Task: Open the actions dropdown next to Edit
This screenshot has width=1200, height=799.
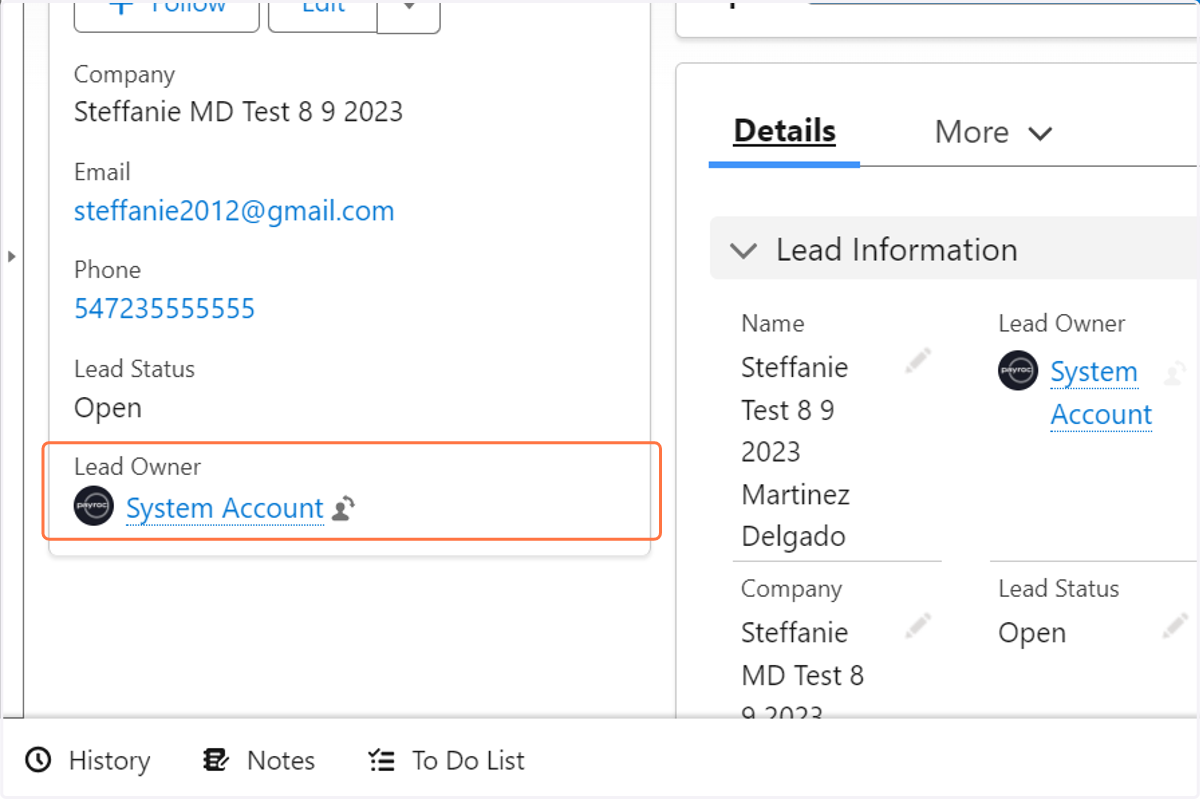Action: [409, 12]
